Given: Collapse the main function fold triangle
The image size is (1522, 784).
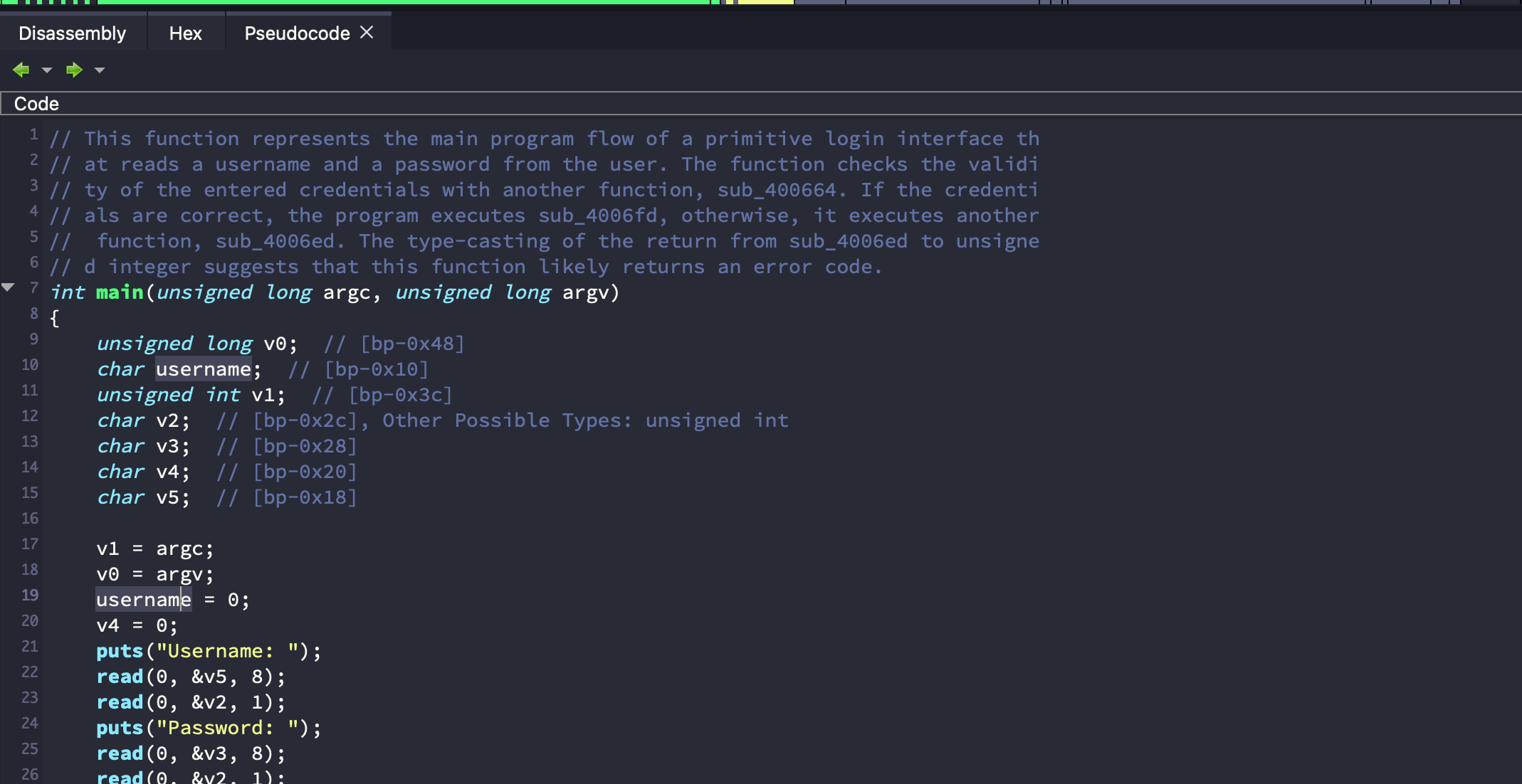Looking at the screenshot, I should [9, 287].
